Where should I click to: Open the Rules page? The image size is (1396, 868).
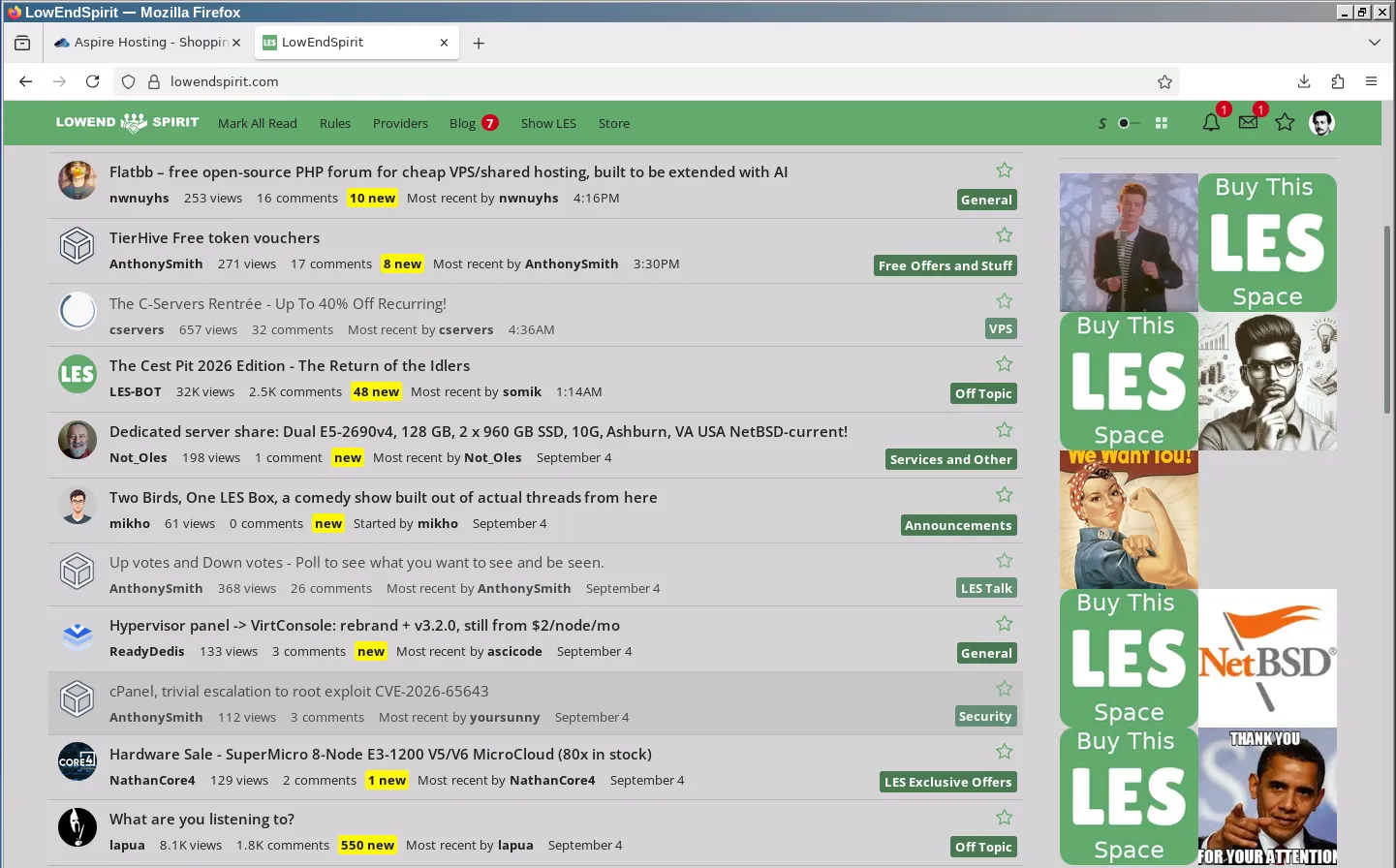click(335, 123)
